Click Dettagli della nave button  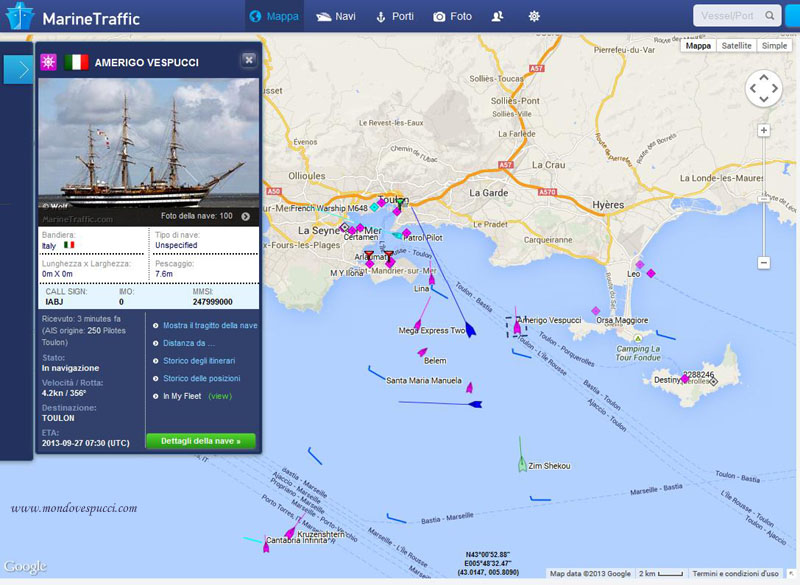(201, 441)
